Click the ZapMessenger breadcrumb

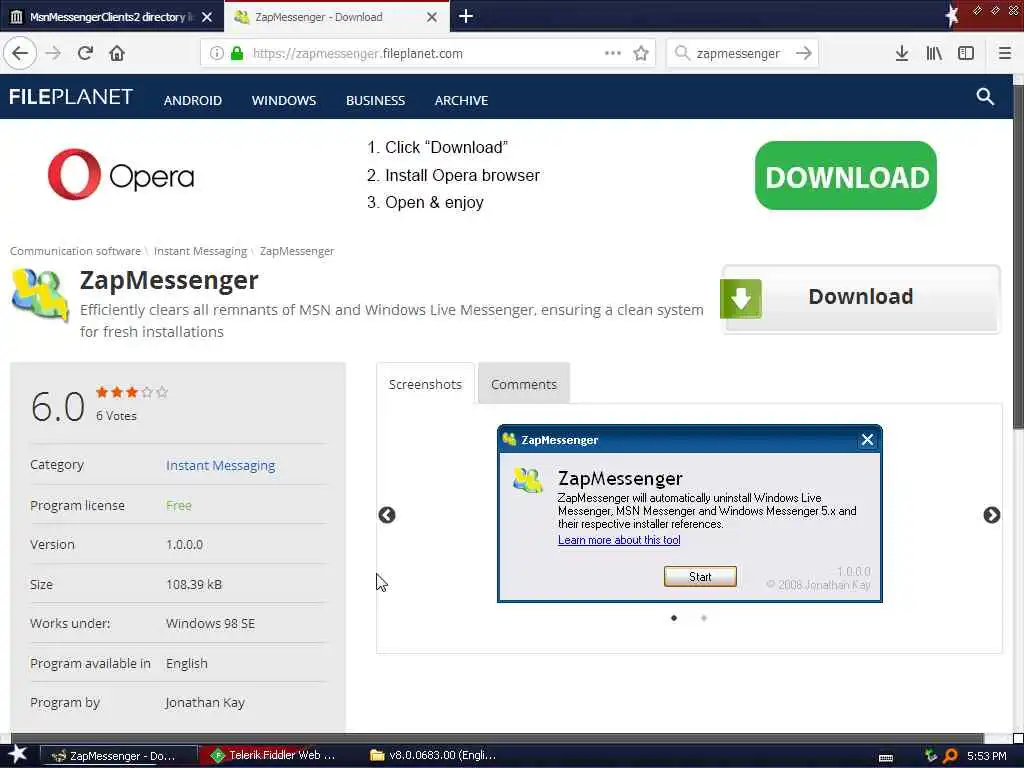click(x=296, y=251)
